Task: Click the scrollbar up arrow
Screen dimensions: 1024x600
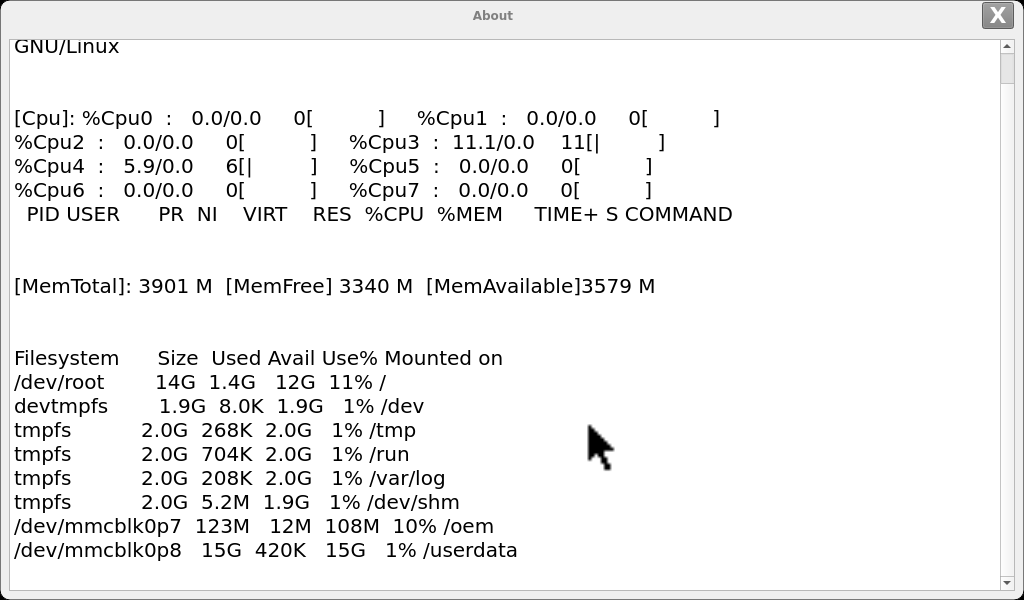Action: tap(1006, 46)
